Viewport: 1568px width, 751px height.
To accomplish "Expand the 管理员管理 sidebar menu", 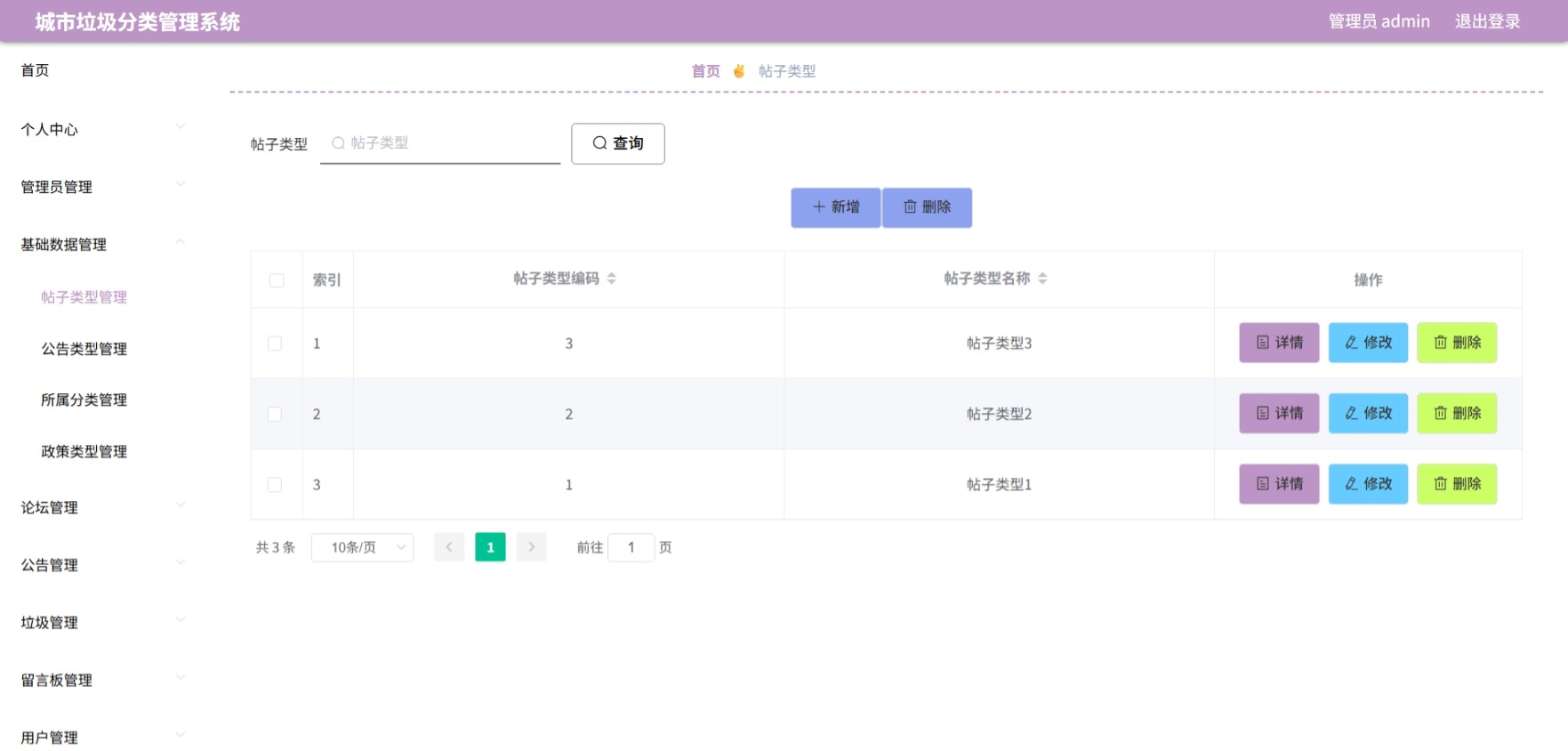I will click(x=103, y=187).
